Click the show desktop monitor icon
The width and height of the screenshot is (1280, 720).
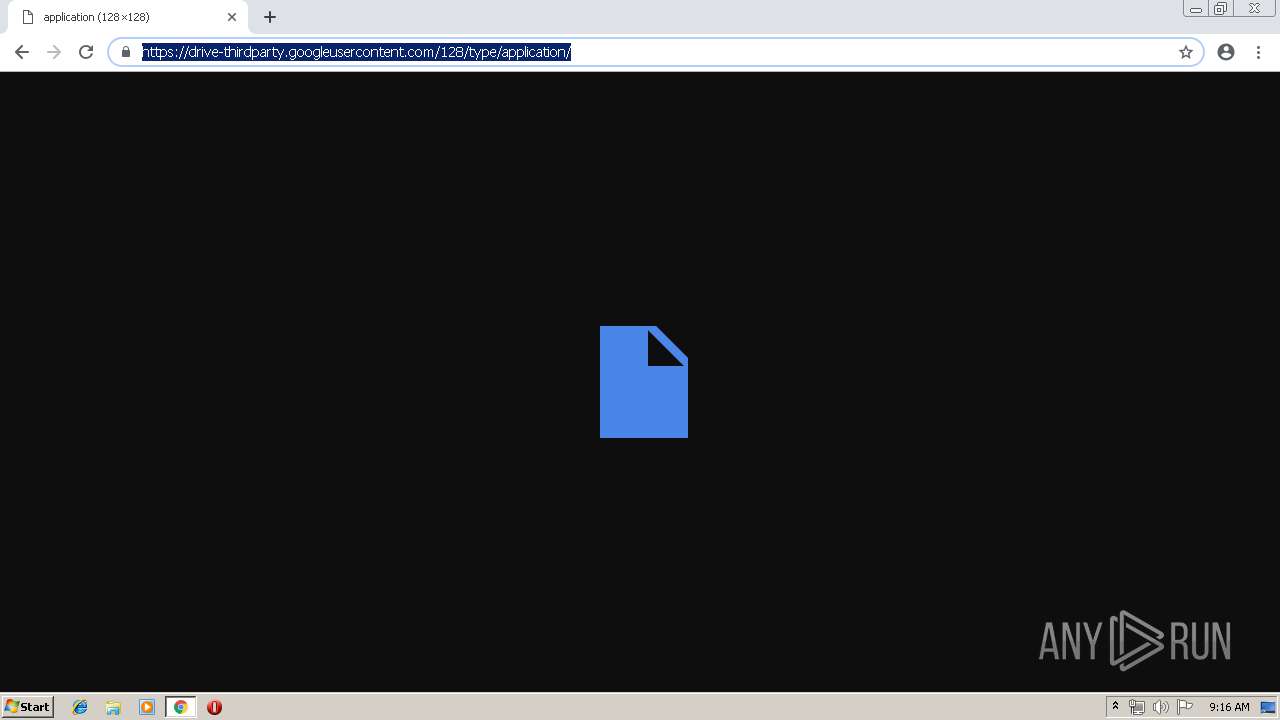[x=1268, y=707]
